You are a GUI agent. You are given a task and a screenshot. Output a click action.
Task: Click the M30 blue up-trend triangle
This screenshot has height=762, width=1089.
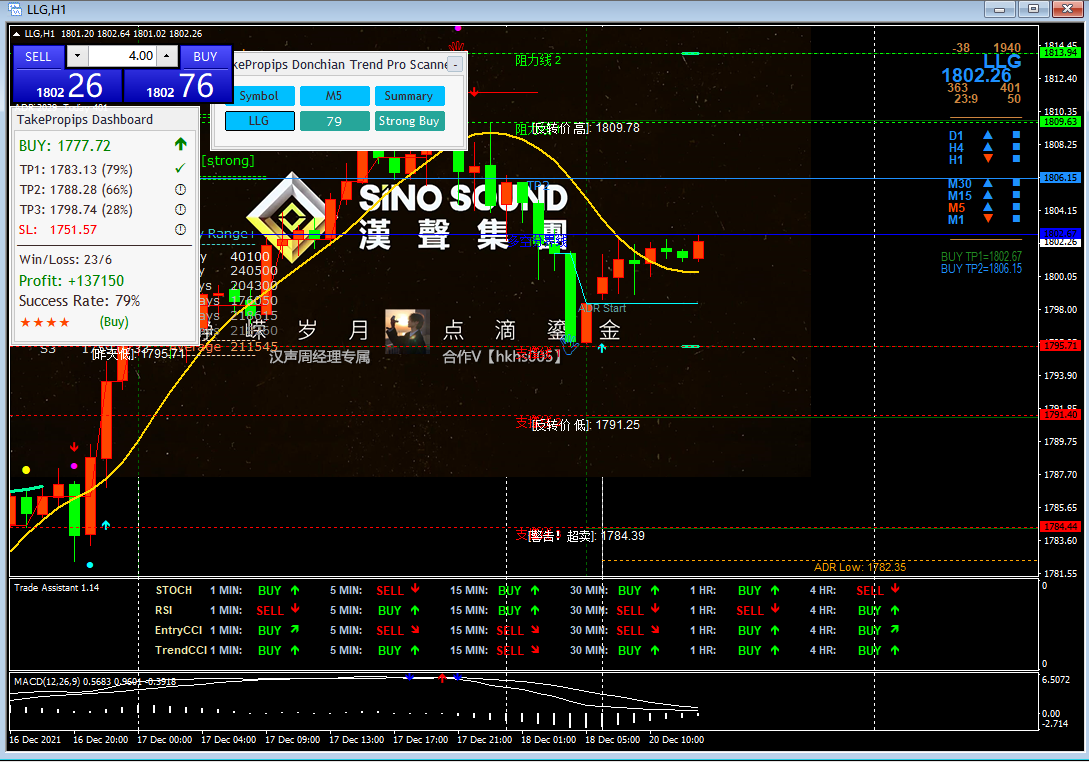tap(988, 183)
